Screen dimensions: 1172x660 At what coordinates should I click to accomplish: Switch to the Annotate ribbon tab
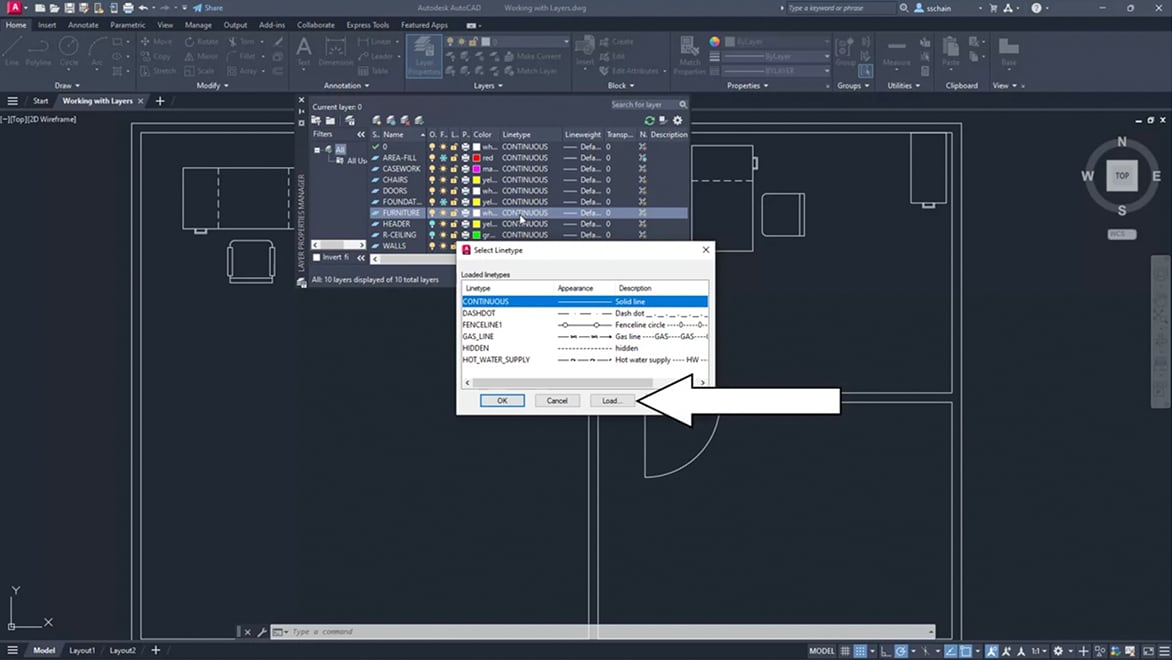click(x=83, y=25)
